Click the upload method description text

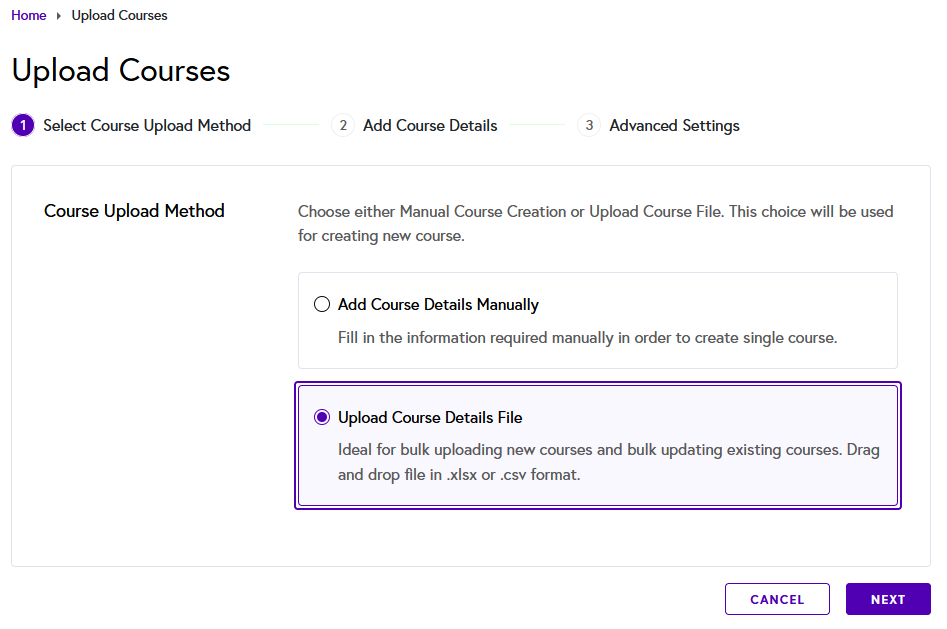[x=595, y=224]
